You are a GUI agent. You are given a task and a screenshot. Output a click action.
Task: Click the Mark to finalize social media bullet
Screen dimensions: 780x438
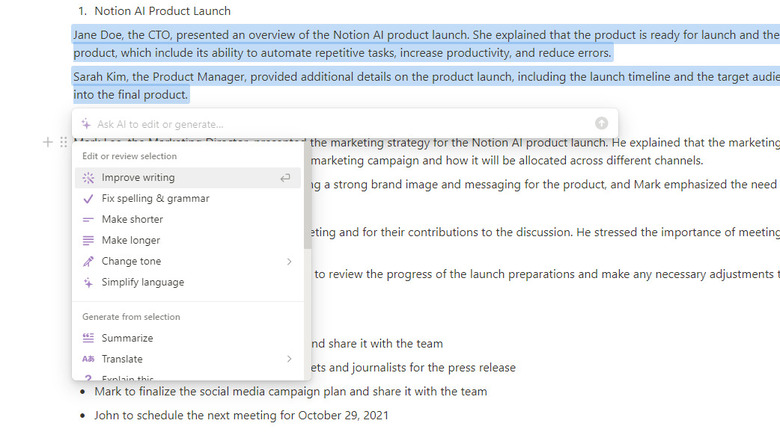(291, 391)
